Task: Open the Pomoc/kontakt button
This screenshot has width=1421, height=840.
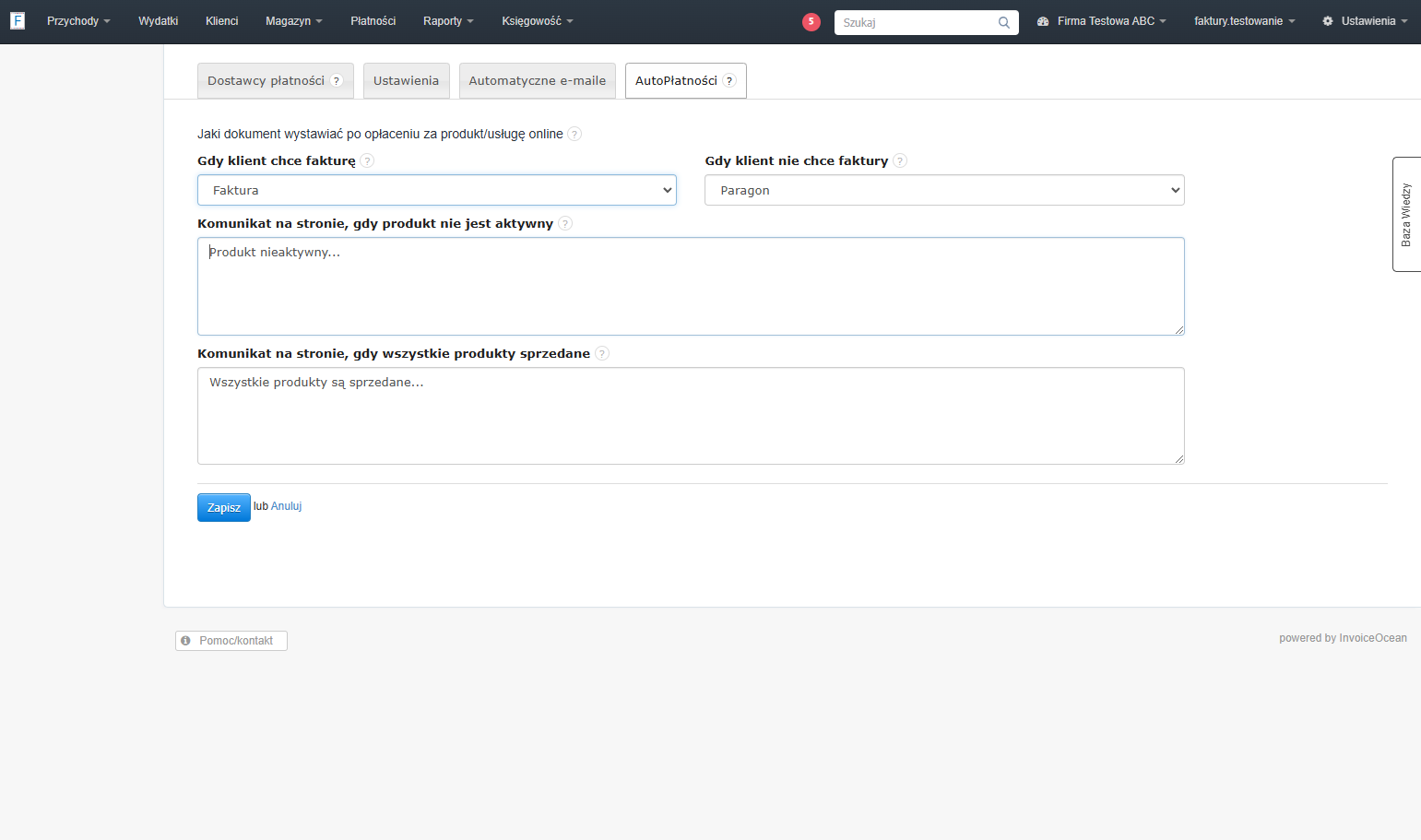Action: tap(231, 641)
